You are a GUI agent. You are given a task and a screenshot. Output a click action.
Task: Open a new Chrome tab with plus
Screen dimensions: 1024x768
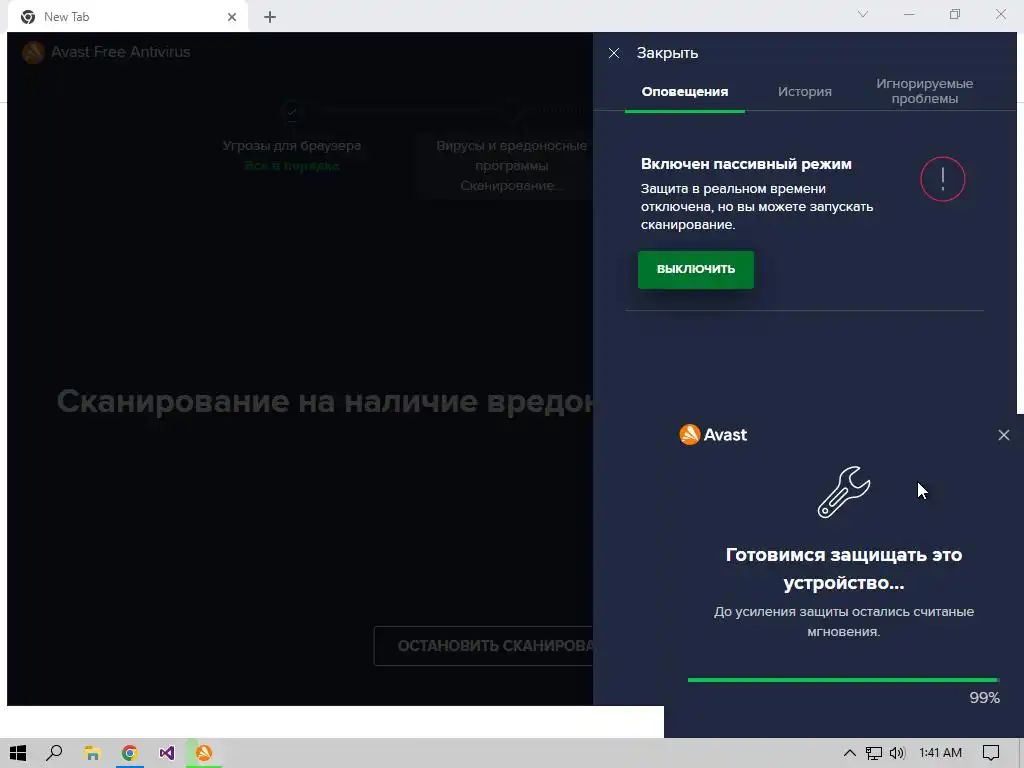pos(270,17)
